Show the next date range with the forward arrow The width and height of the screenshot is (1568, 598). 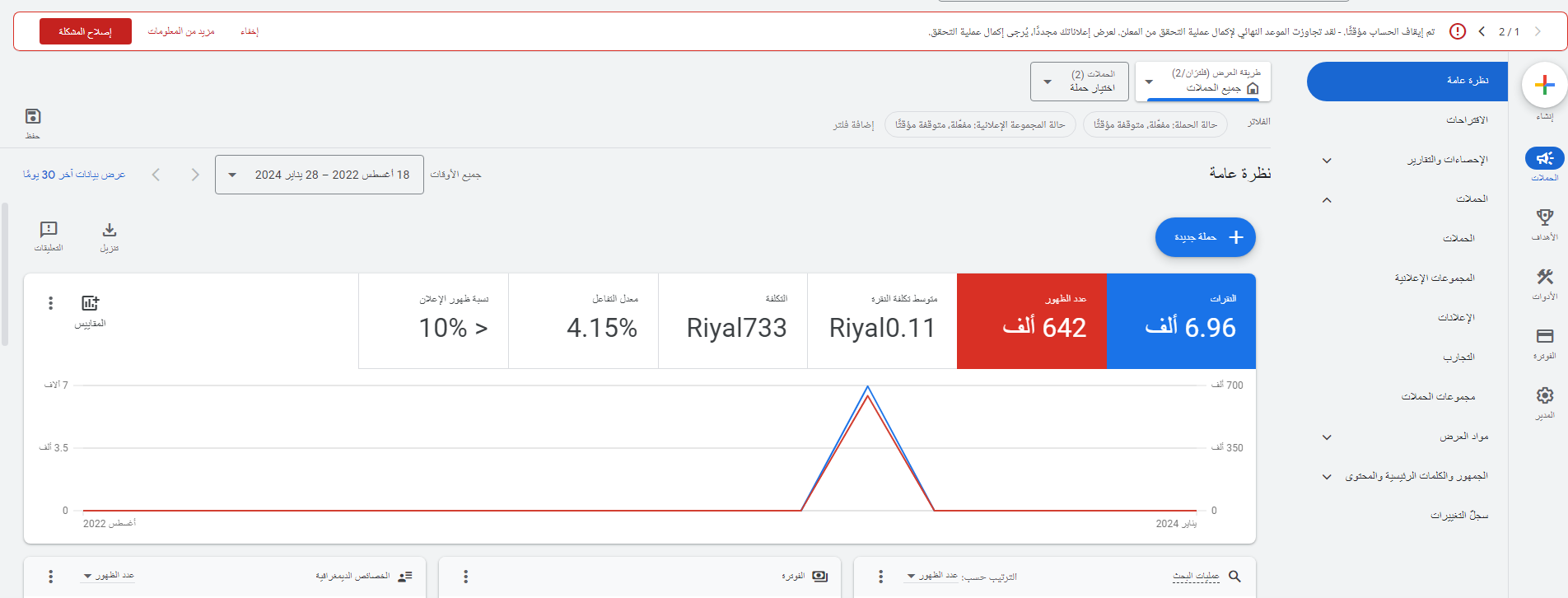156,175
